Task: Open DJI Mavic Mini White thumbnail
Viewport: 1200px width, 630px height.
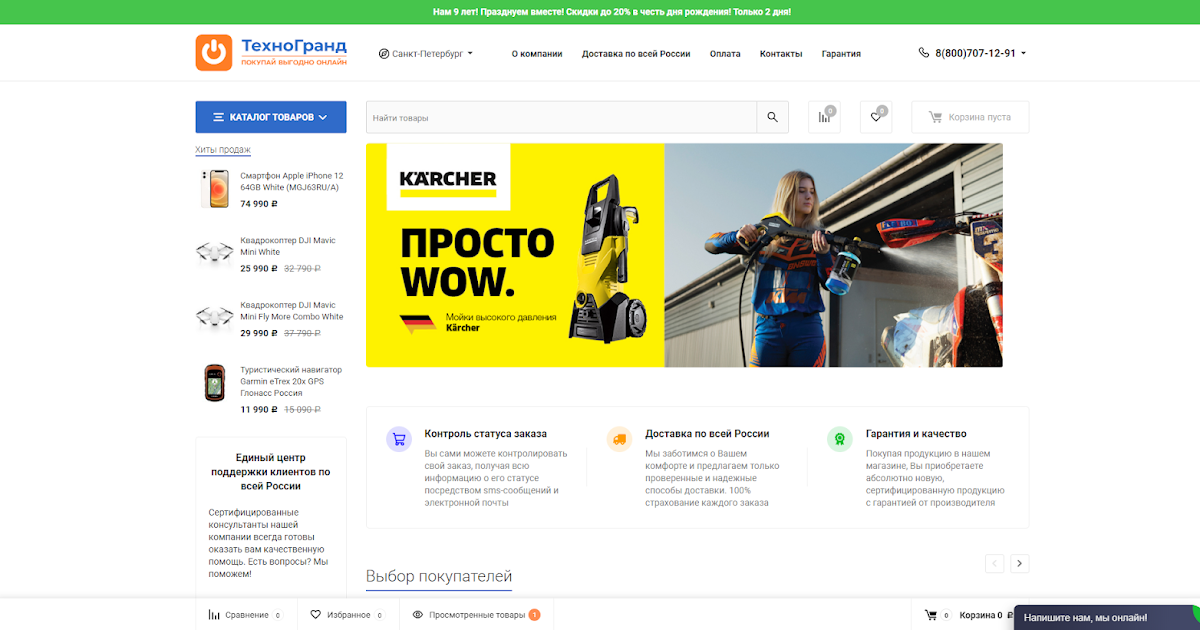Action: (214, 253)
